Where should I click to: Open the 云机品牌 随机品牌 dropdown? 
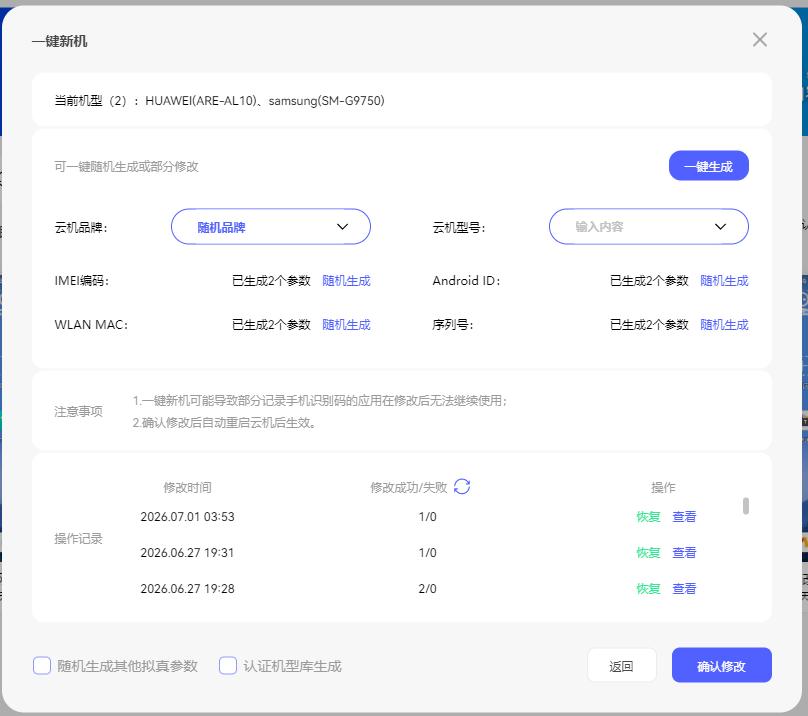tap(271, 227)
